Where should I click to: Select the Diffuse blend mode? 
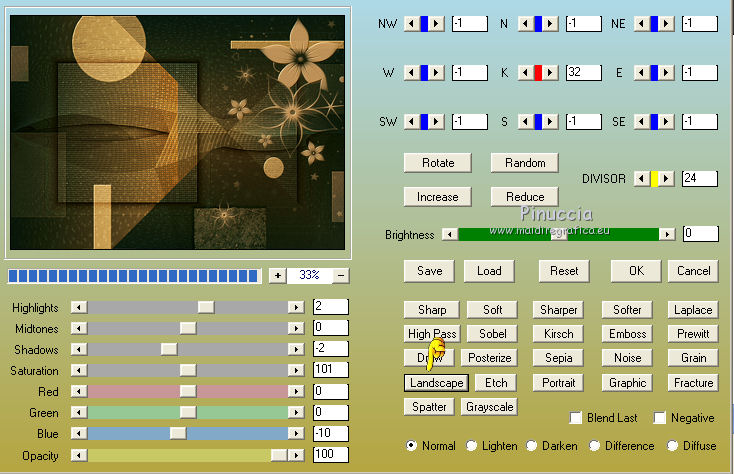(672, 445)
